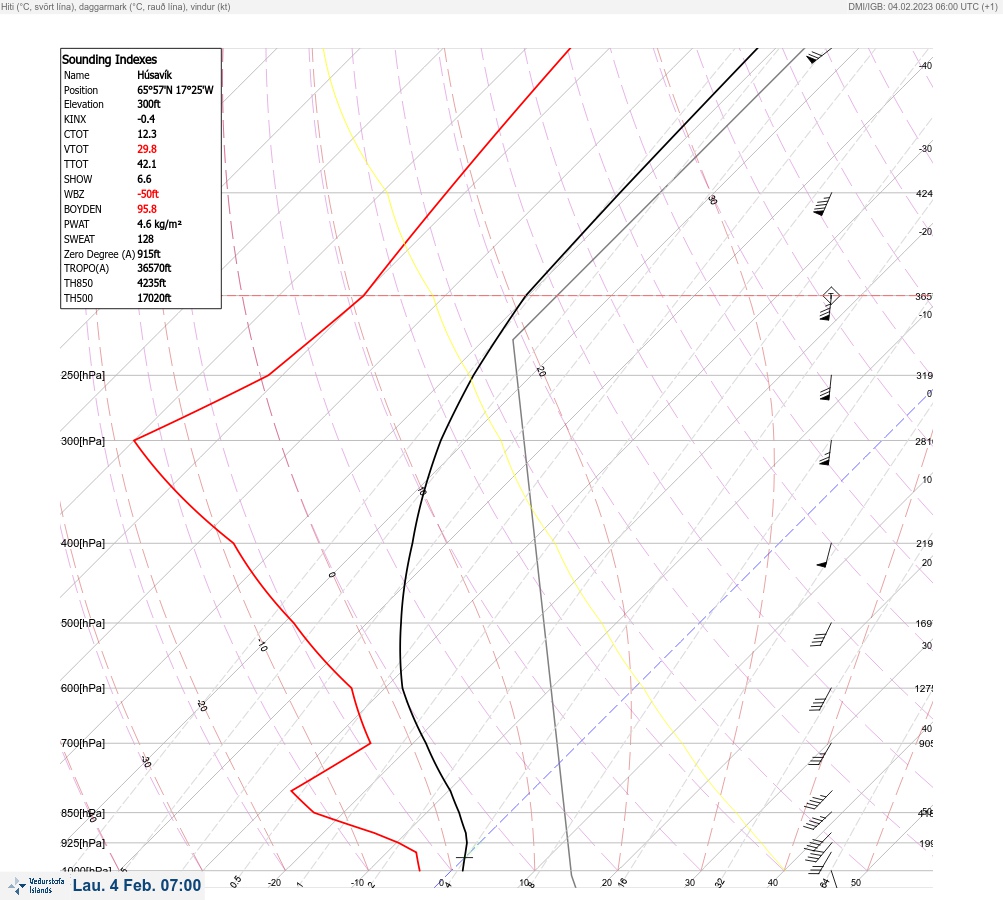Click the red VTOT value '29.8'

pyautogui.click(x=146, y=149)
